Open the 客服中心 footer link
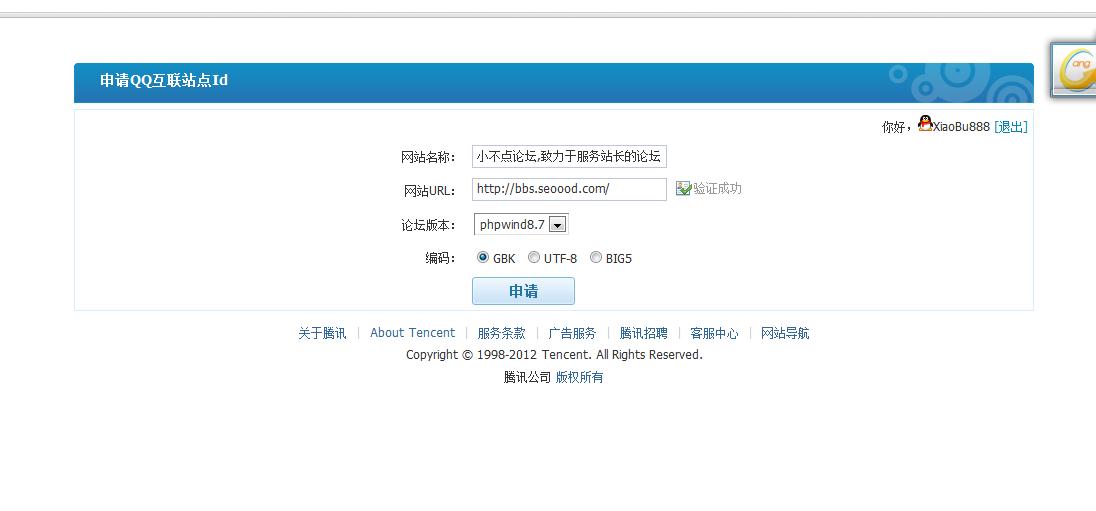 click(x=714, y=333)
